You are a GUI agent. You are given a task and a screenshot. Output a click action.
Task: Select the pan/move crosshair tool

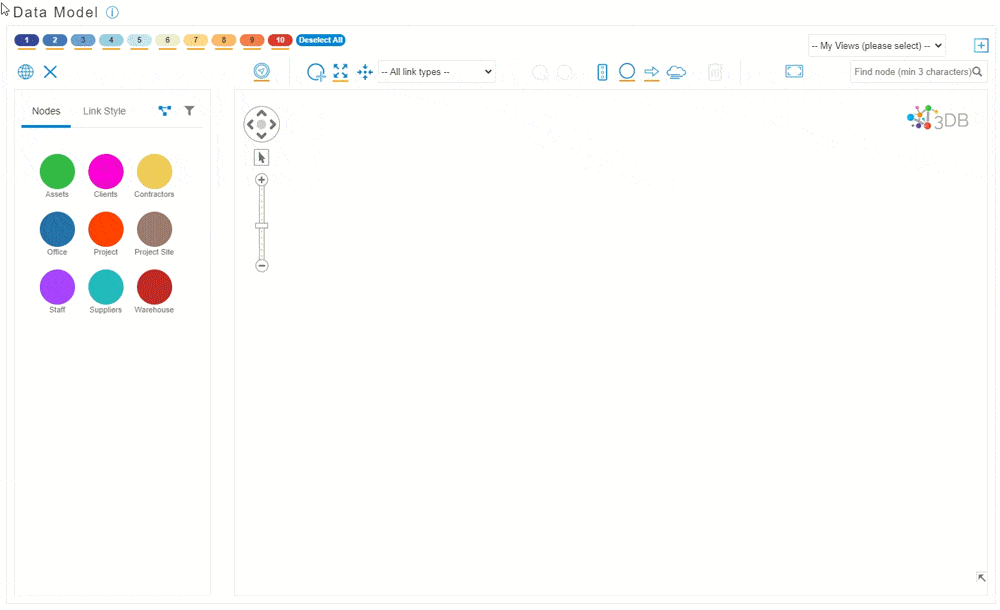[364, 72]
